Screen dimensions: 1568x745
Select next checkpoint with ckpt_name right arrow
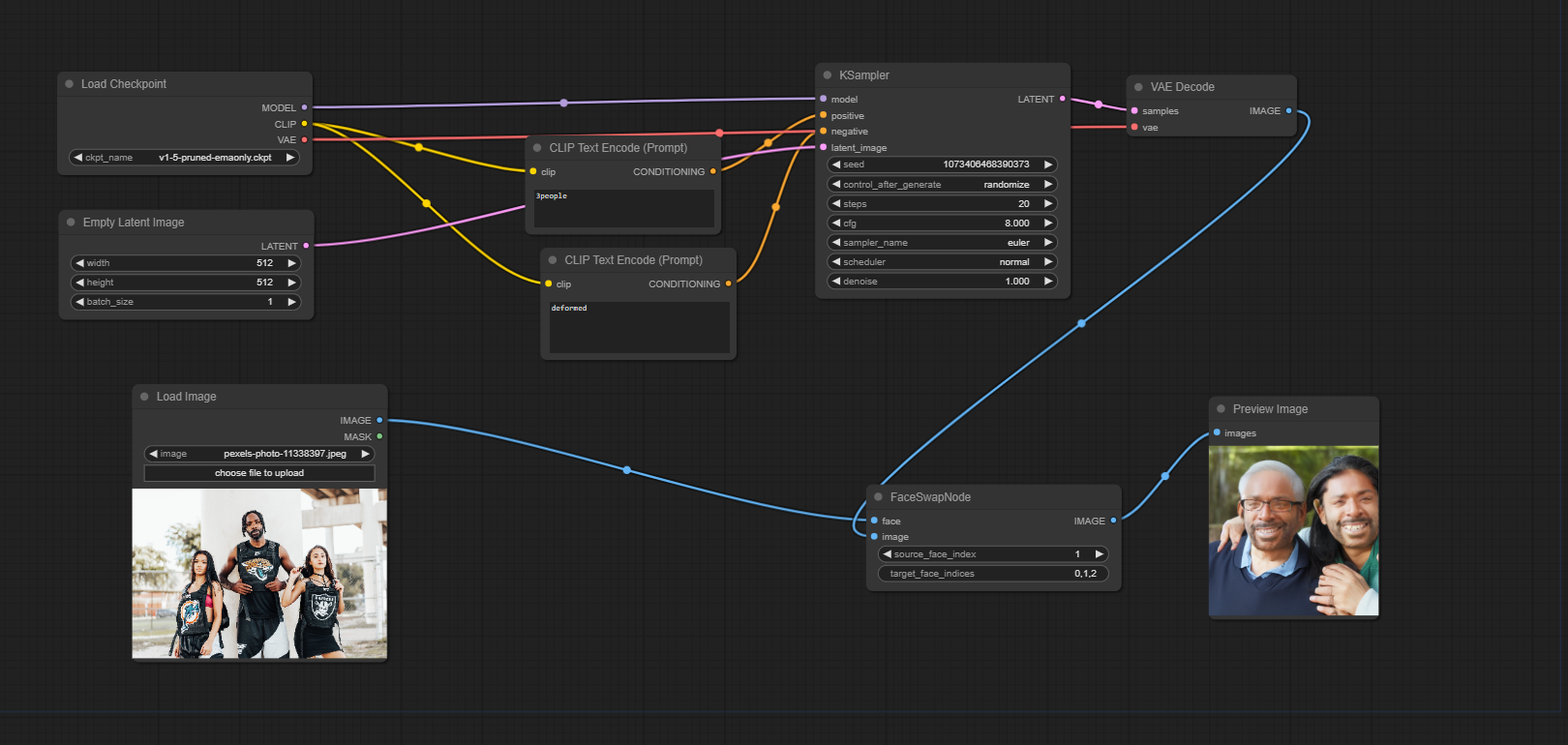coord(289,158)
